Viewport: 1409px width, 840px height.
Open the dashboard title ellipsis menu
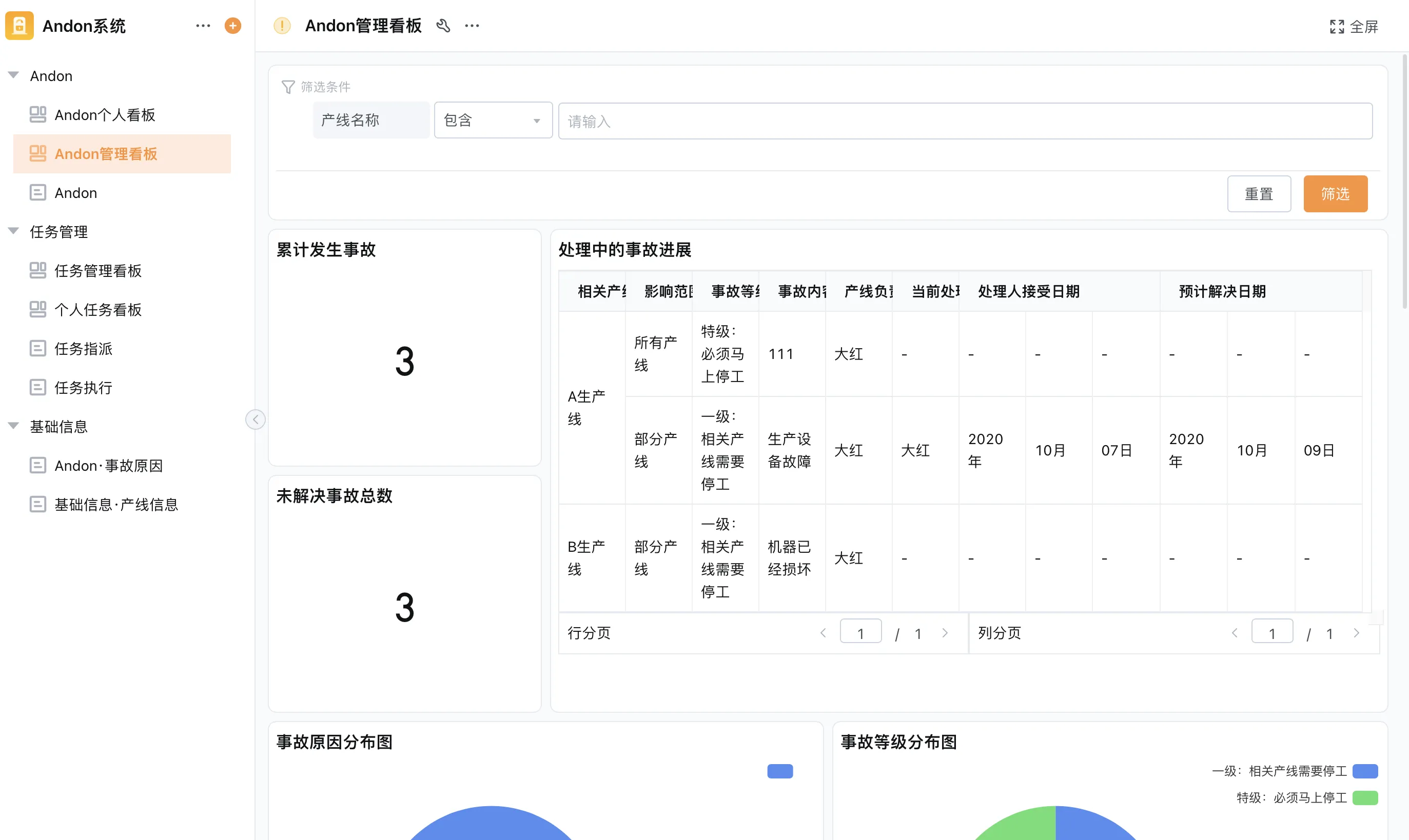tap(472, 26)
